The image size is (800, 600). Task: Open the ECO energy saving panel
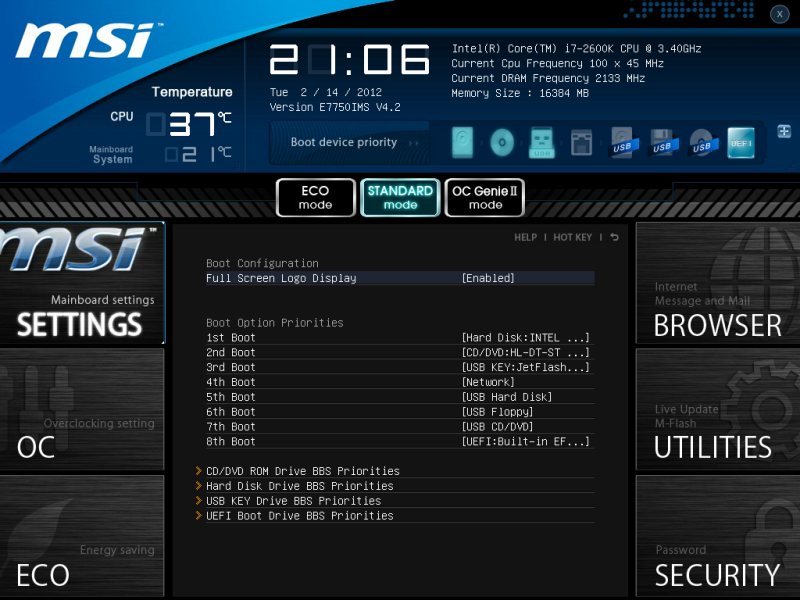coord(82,536)
